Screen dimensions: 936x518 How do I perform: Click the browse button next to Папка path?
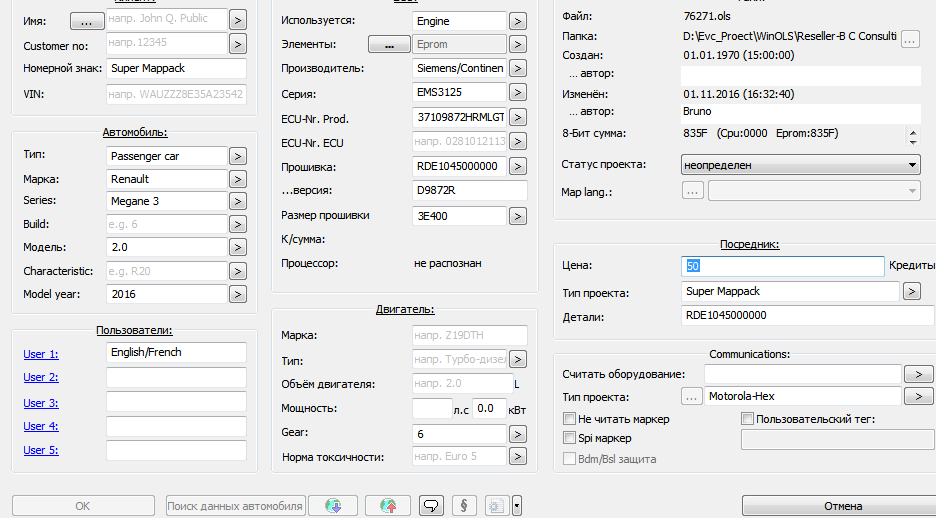[910, 39]
